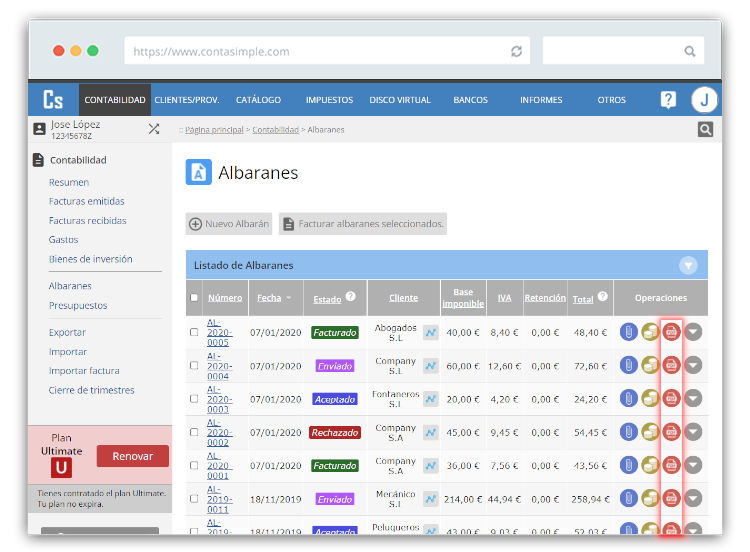Click the attachment clip icon for AL-2020-0004
750x552 pixels.
point(629,365)
